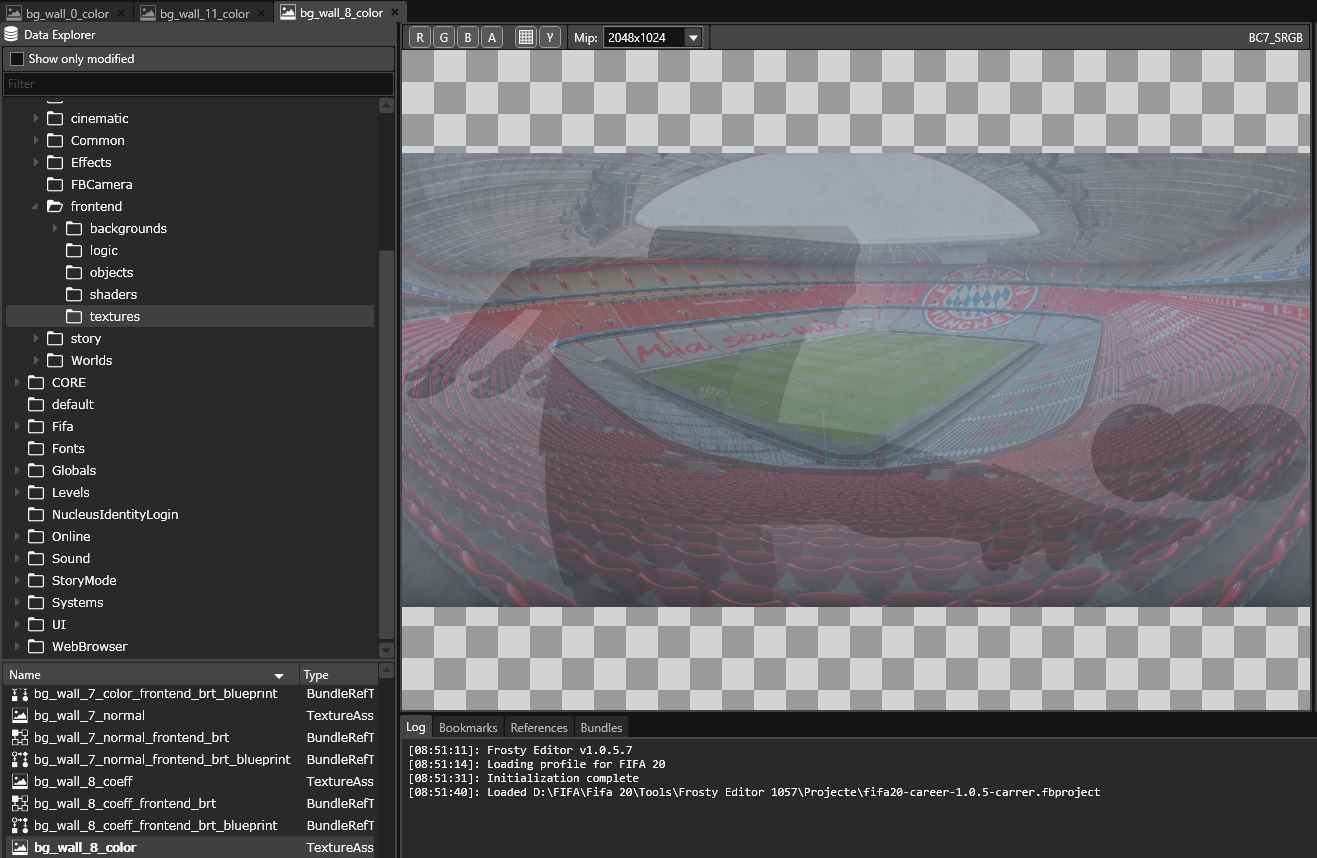The height and width of the screenshot is (858, 1317).
Task: Click the asset list scroll up arrow
Action: 387,671
